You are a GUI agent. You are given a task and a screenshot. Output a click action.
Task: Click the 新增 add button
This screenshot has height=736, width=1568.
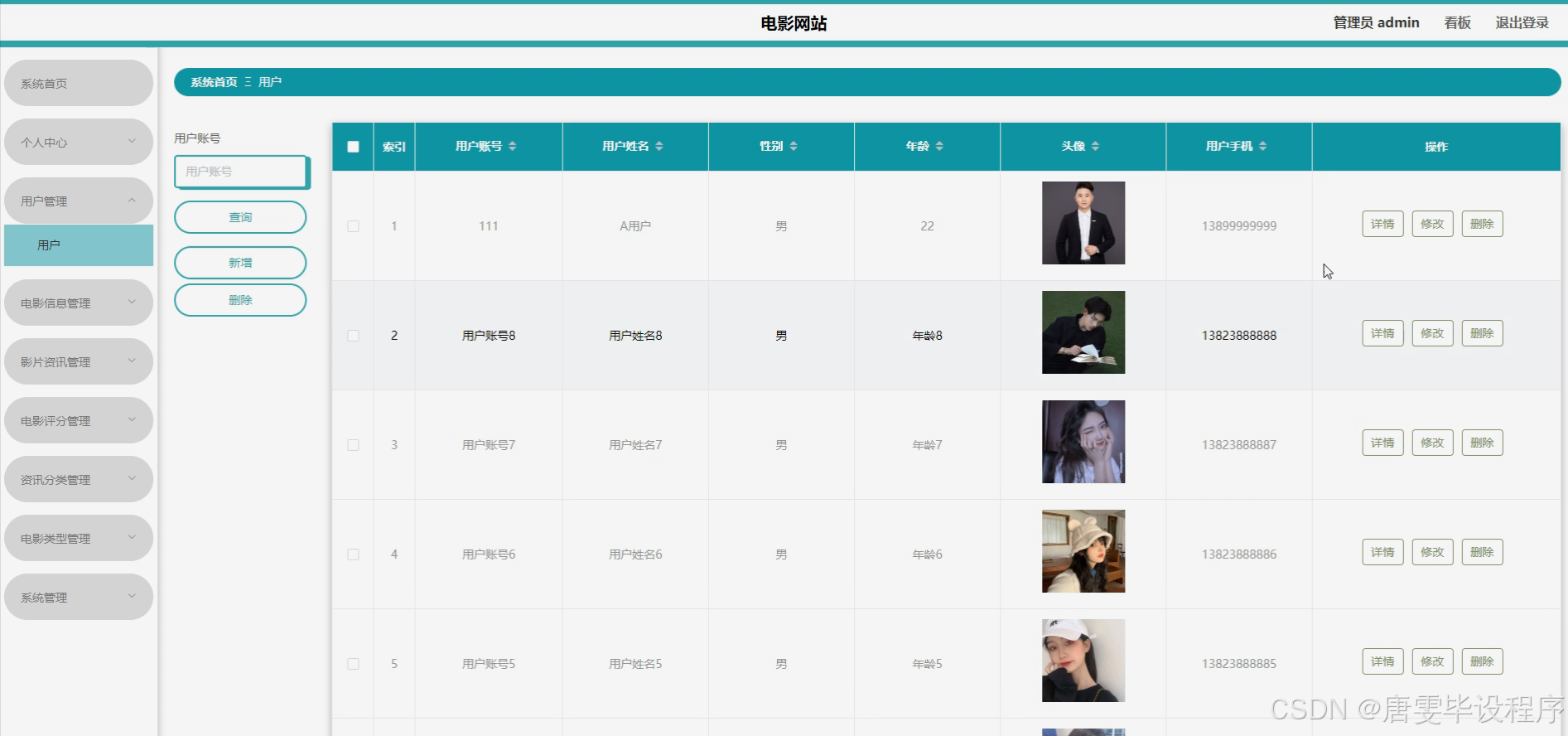pyautogui.click(x=240, y=263)
